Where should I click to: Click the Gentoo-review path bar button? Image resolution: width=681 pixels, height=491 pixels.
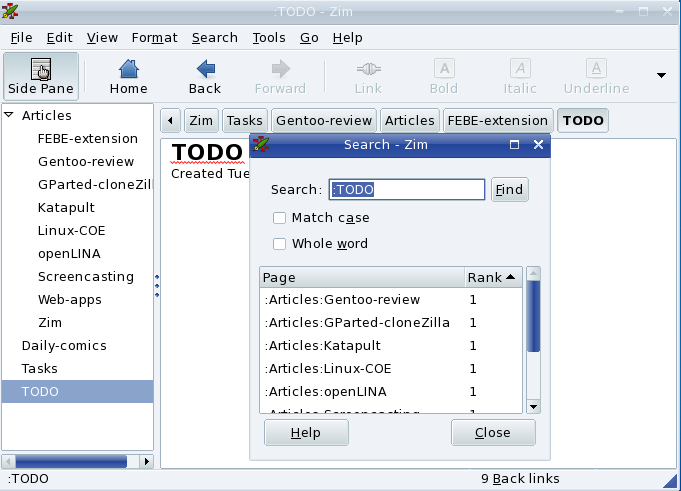[x=324, y=120]
